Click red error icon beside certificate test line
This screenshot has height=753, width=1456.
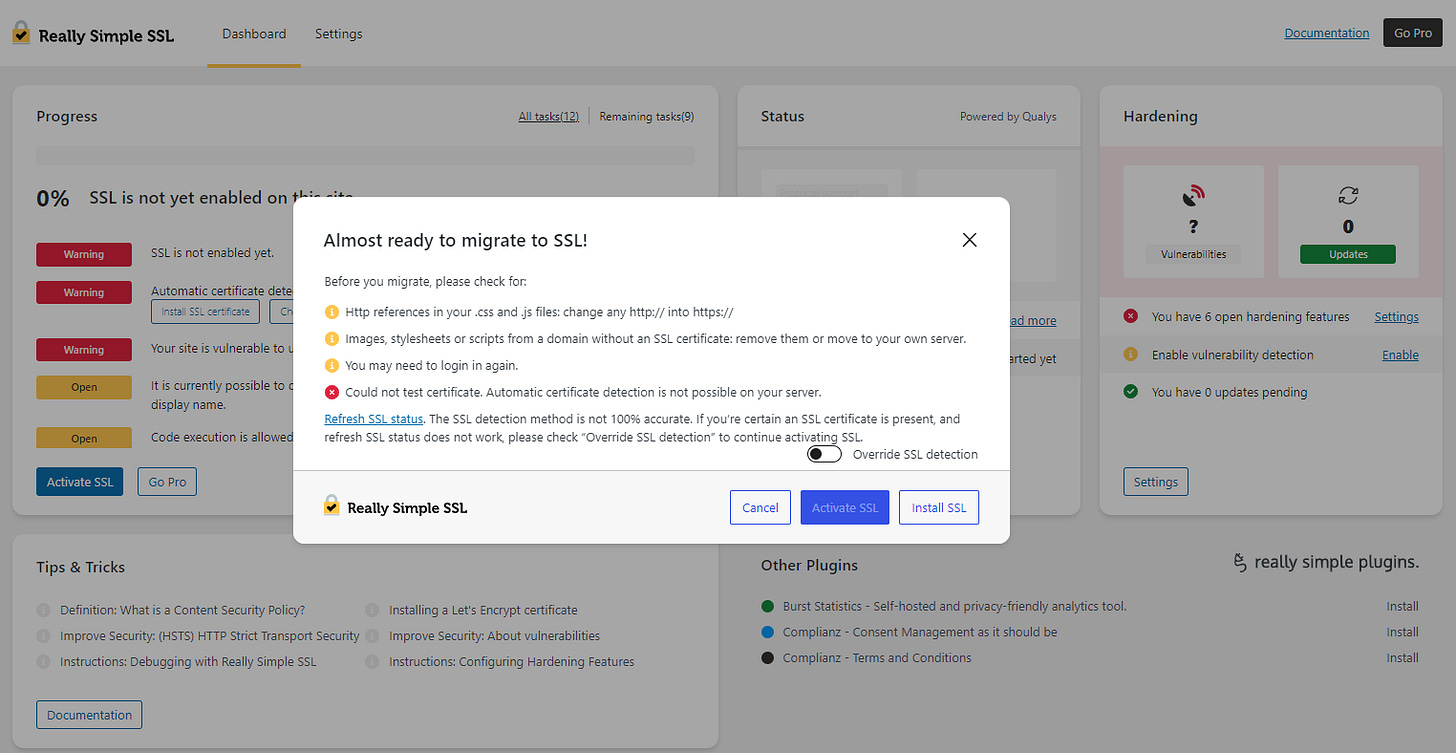332,392
